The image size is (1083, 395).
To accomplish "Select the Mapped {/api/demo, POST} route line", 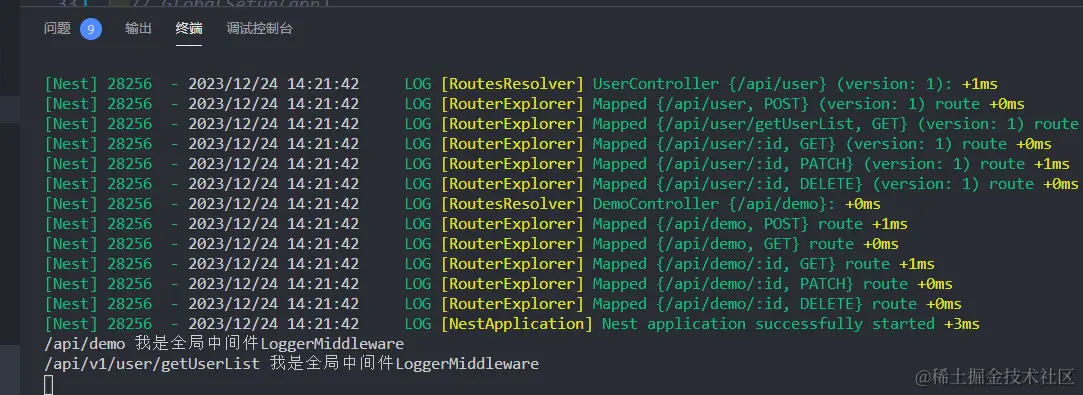I will tap(476, 224).
